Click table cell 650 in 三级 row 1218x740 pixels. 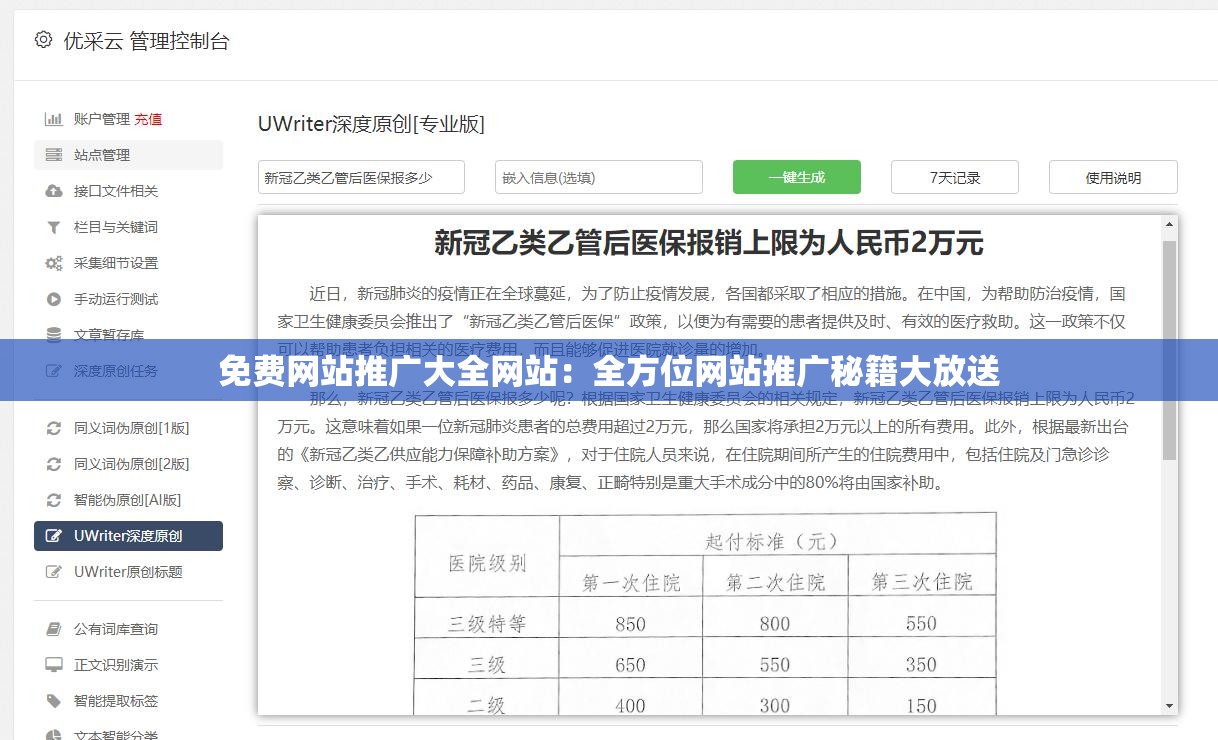point(630,665)
